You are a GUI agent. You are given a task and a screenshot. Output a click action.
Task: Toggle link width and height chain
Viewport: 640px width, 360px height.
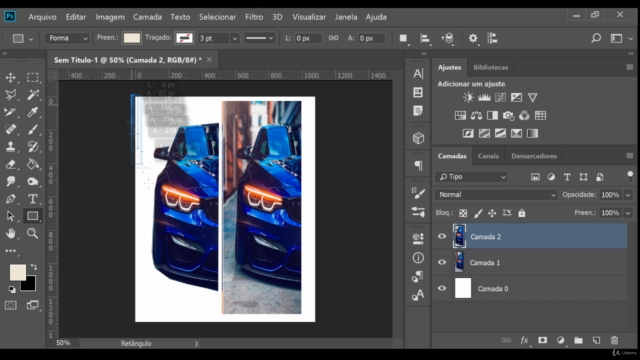point(333,38)
